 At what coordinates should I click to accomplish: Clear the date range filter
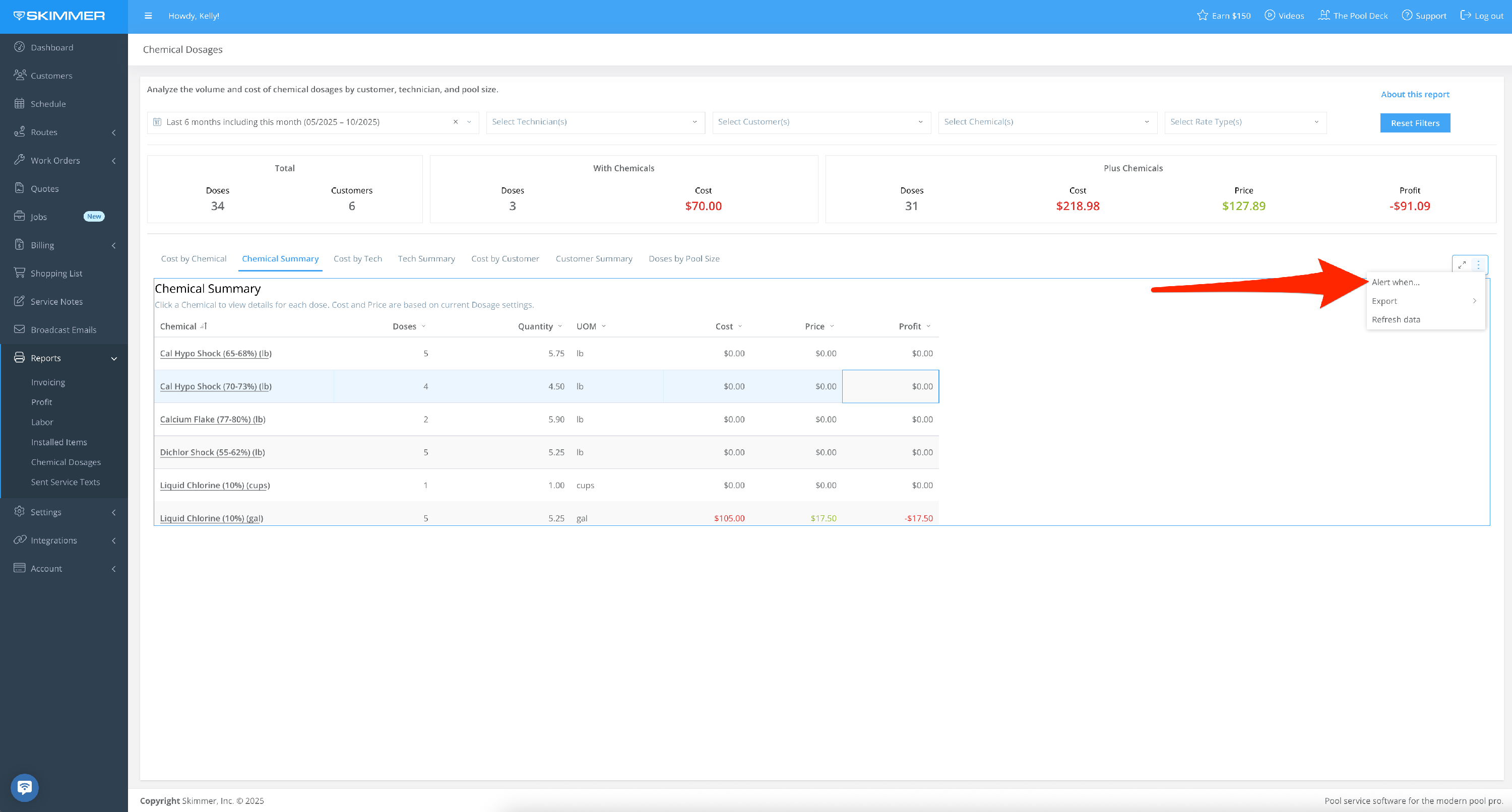[456, 122]
